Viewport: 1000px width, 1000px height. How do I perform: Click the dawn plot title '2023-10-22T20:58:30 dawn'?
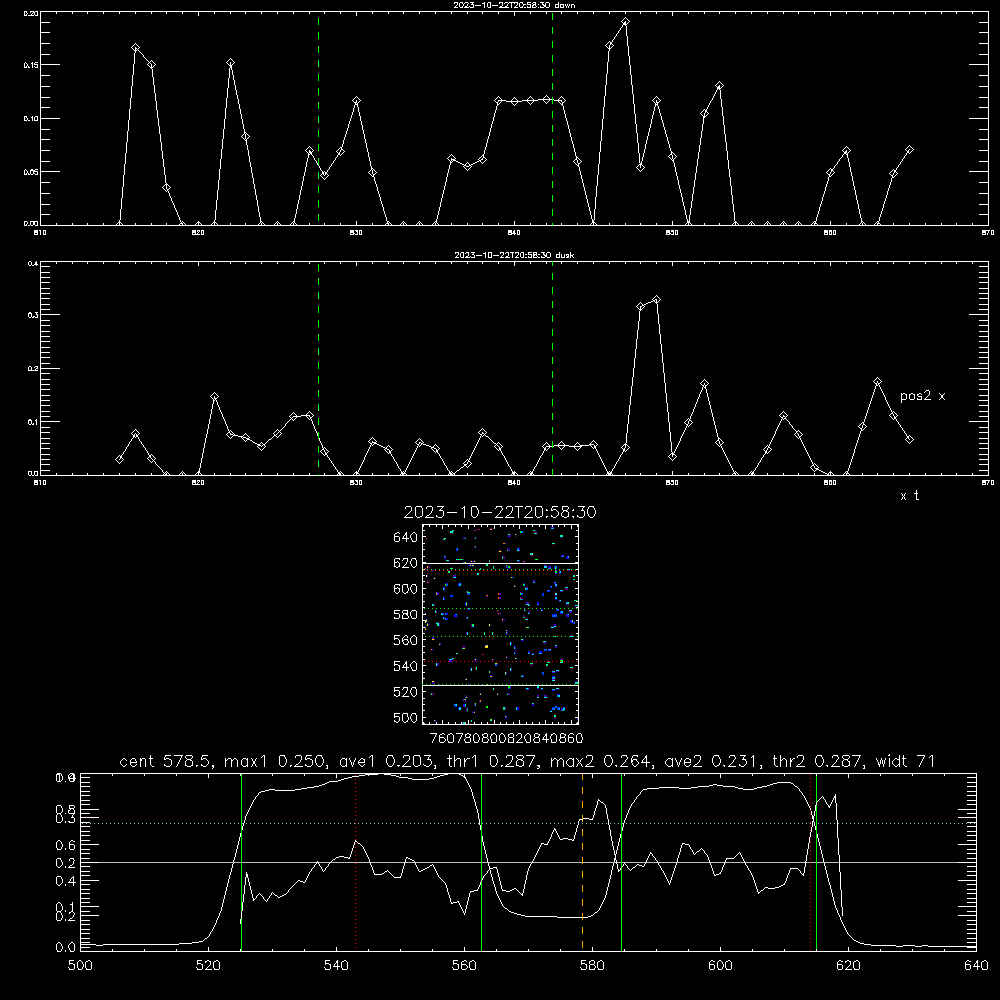514,5
